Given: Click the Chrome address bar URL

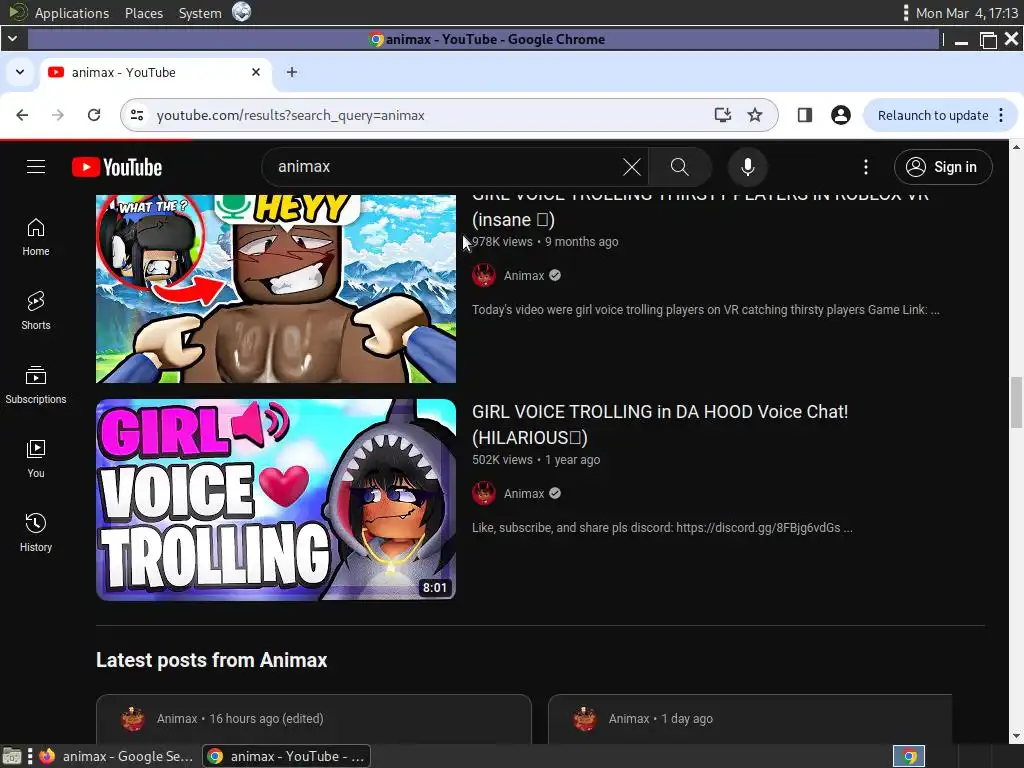Looking at the screenshot, I should (x=291, y=116).
